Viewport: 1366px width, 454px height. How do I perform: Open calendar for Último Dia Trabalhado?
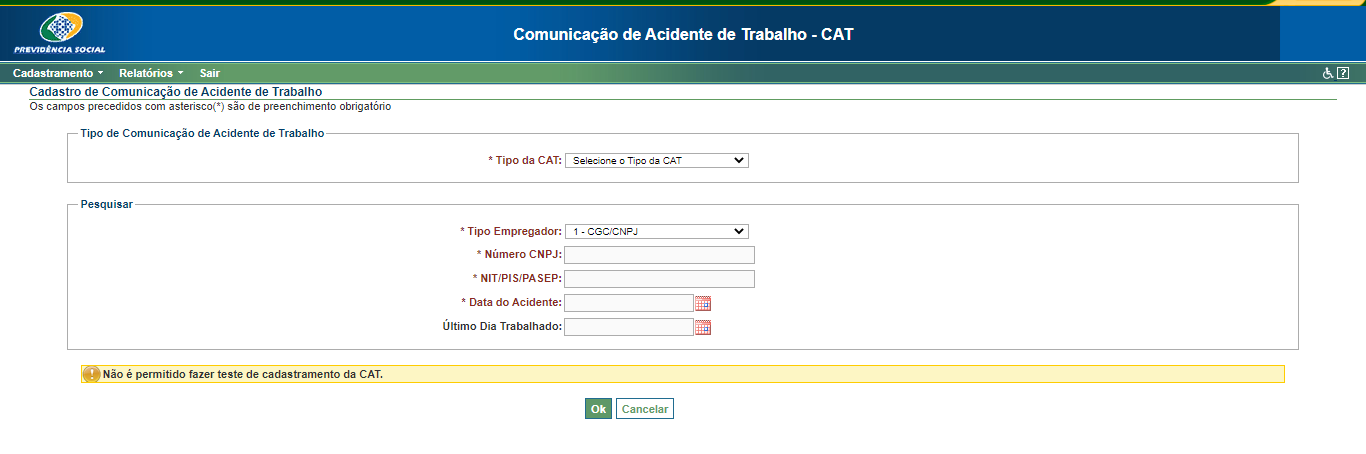[703, 327]
